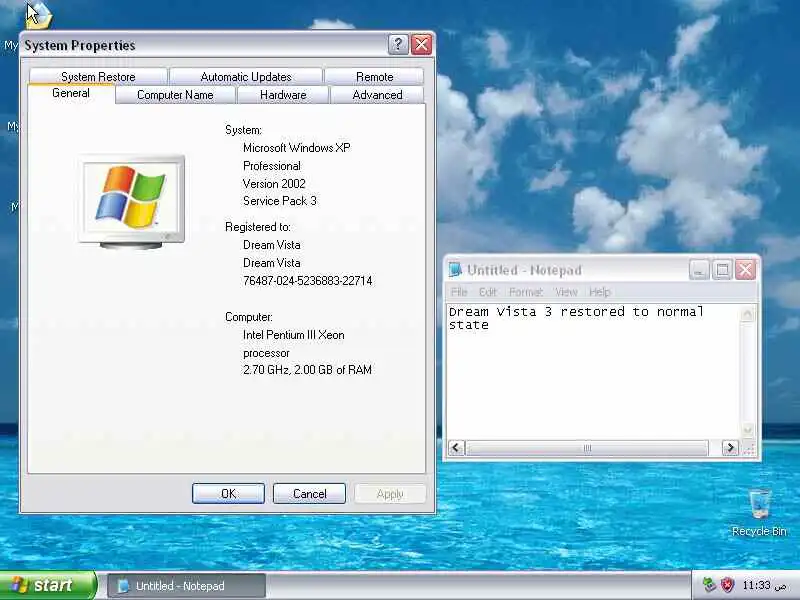Click the Notepad resize grip corner
Viewport: 800px width, 600px height.
tap(748, 449)
